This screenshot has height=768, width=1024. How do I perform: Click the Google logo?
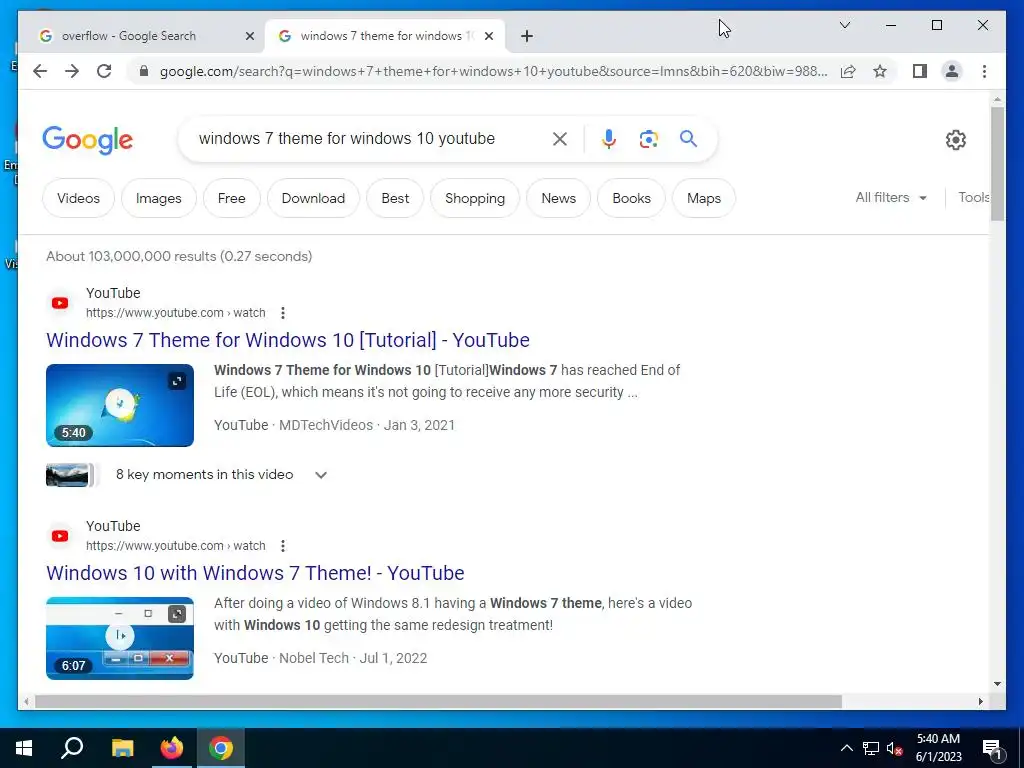88,140
